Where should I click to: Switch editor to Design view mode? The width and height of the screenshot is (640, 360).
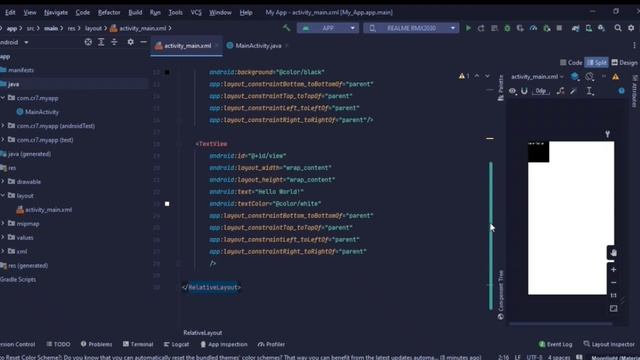pos(624,62)
